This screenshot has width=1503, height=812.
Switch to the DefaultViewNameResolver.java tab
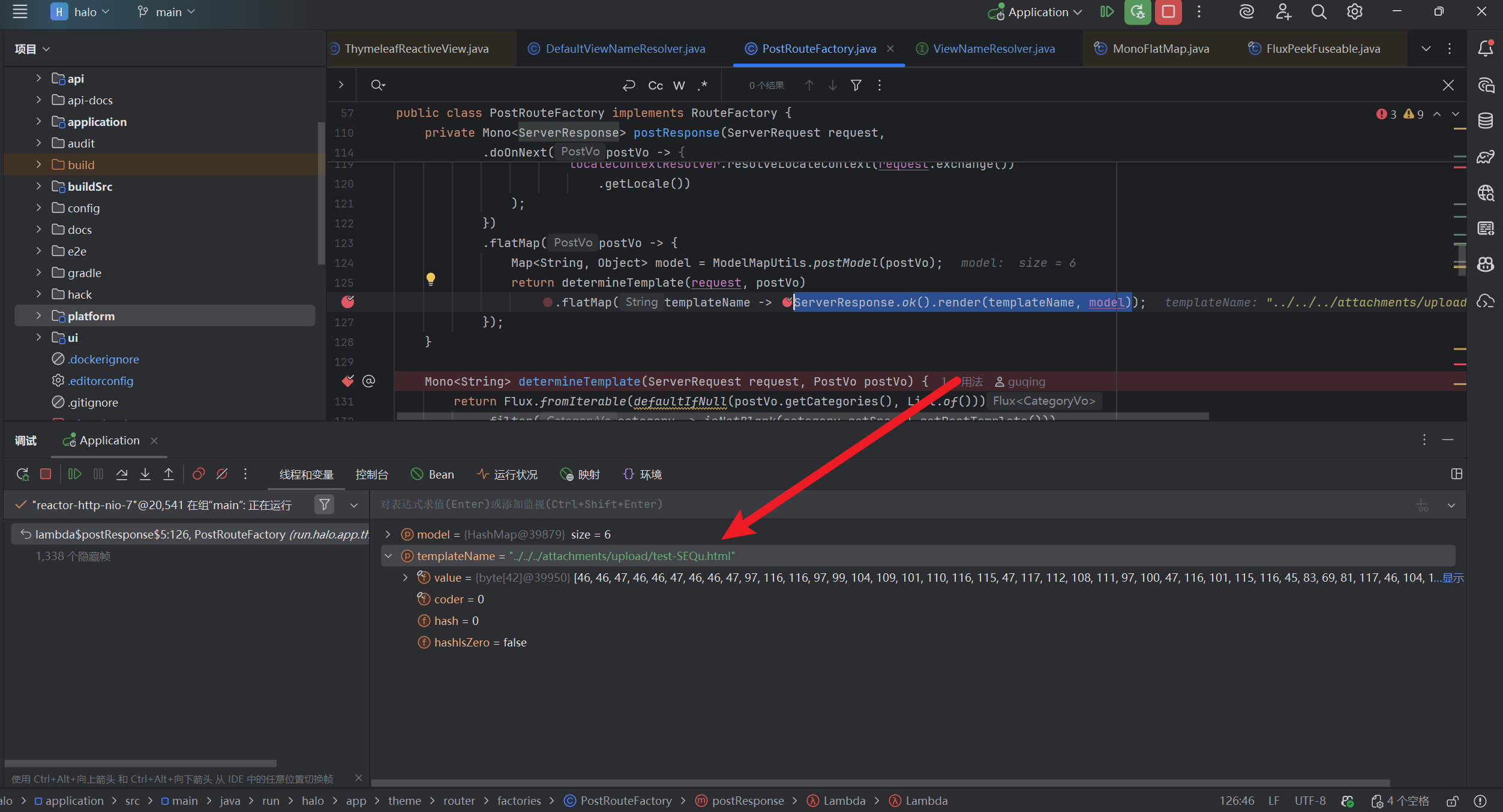click(625, 49)
